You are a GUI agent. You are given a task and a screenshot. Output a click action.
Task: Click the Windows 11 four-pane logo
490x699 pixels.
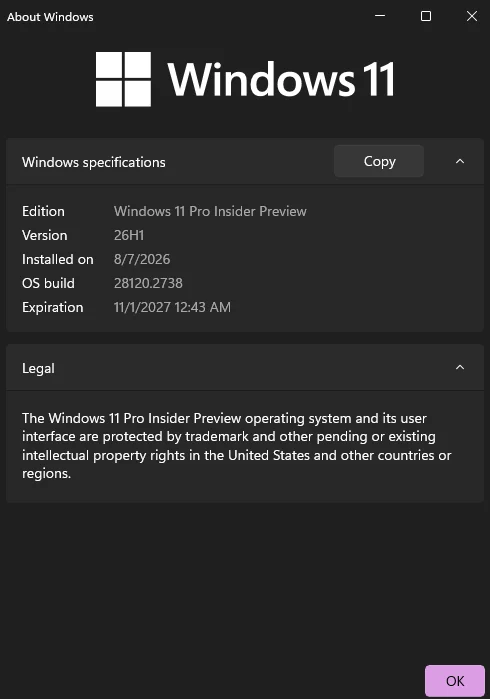pyautogui.click(x=124, y=79)
